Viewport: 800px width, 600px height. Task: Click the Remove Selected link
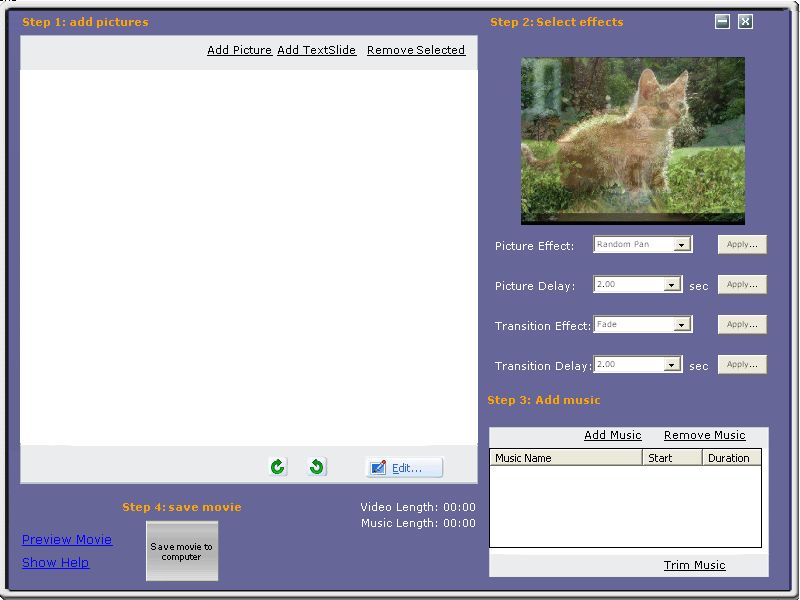tap(416, 50)
